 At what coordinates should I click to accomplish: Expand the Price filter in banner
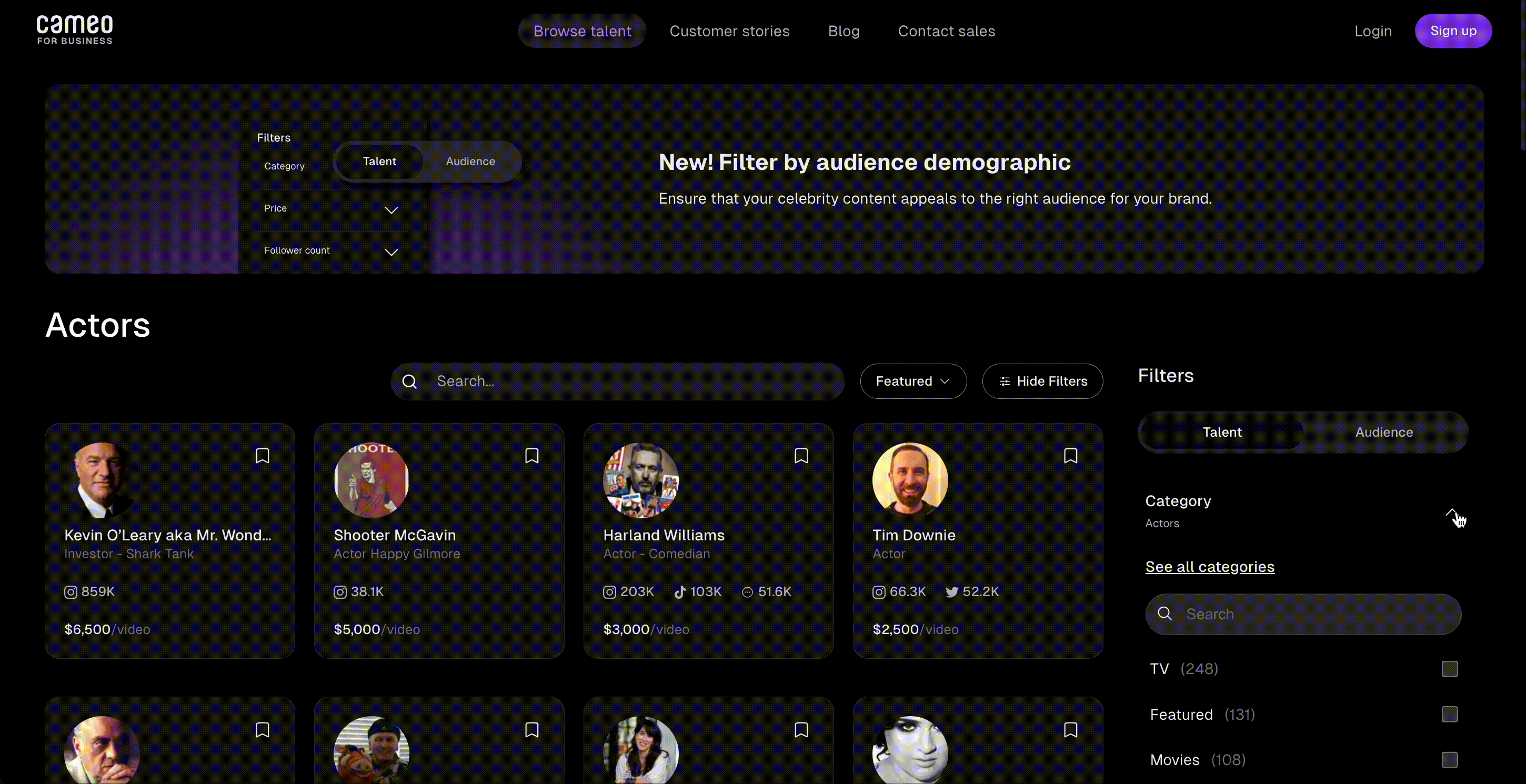click(x=391, y=210)
